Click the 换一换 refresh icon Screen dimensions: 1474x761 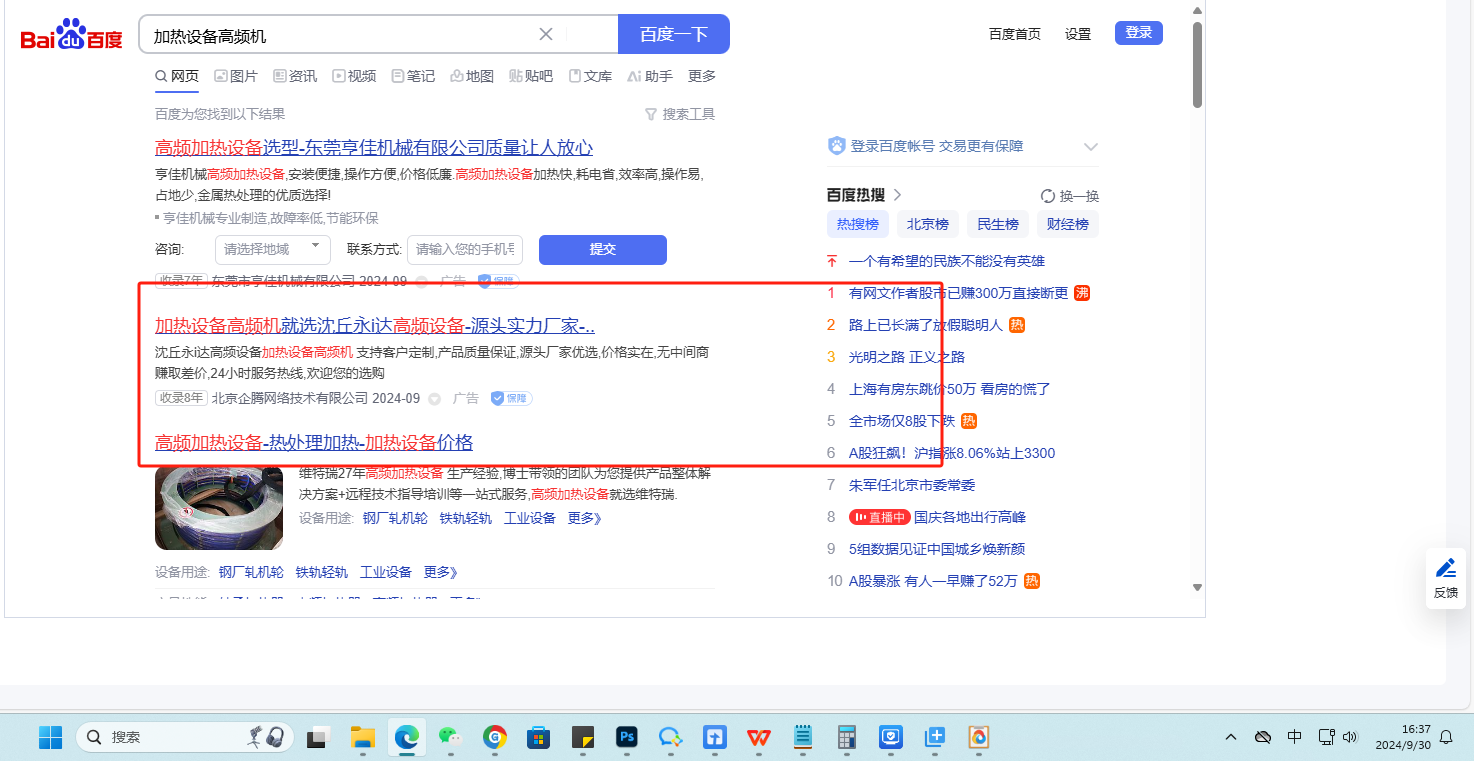click(x=1048, y=196)
